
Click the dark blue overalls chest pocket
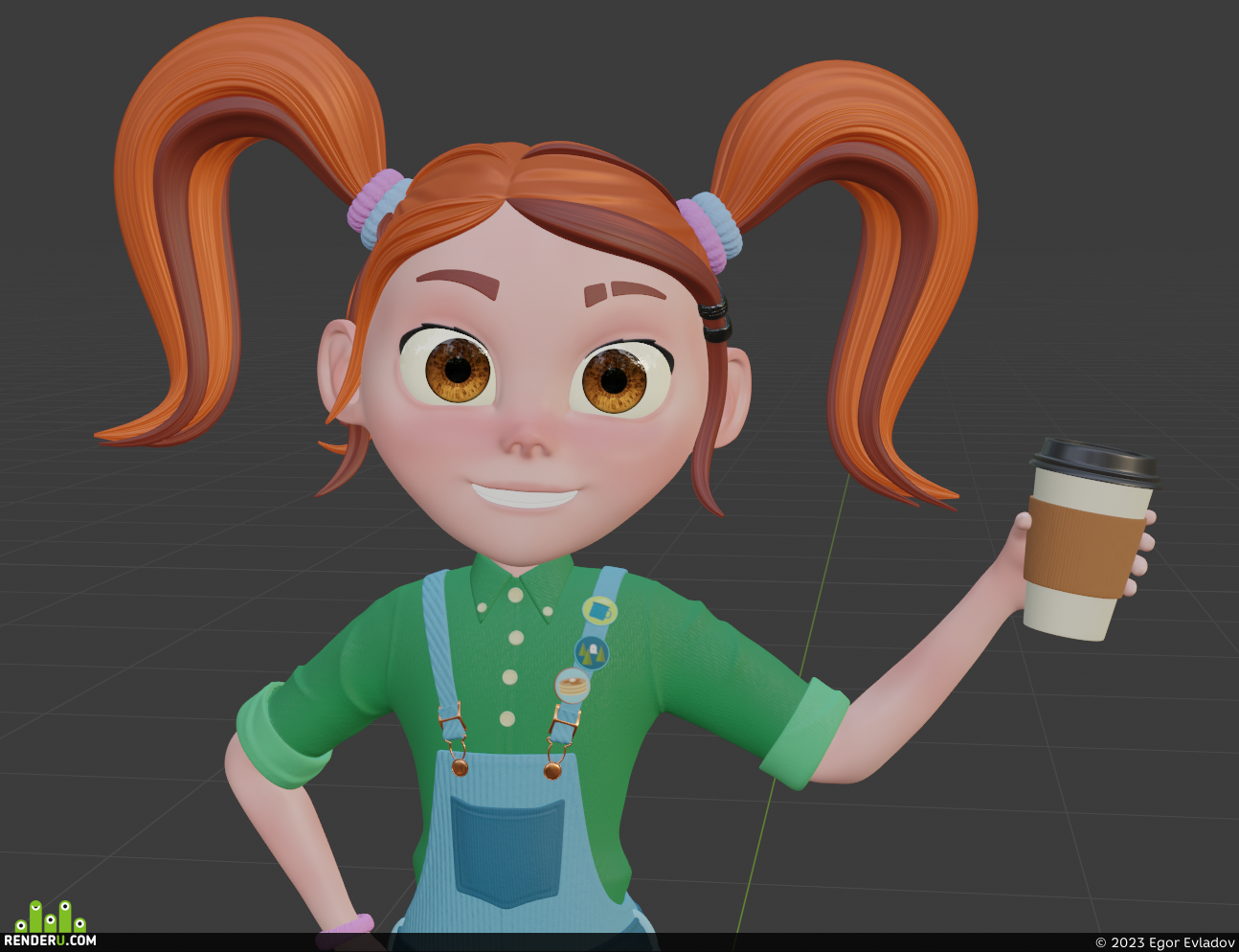507,850
